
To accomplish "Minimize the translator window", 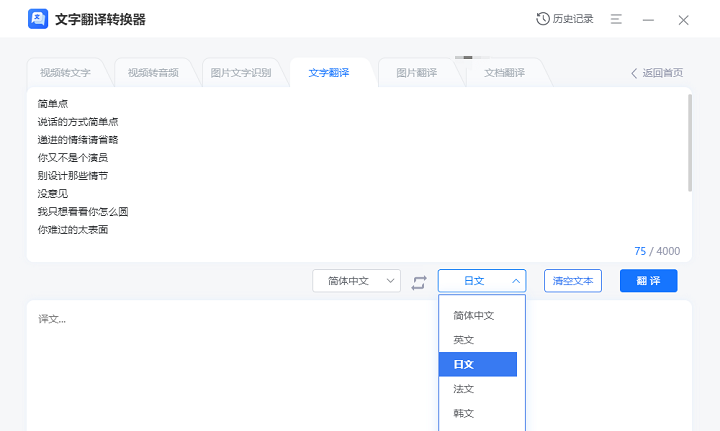I will click(648, 20).
